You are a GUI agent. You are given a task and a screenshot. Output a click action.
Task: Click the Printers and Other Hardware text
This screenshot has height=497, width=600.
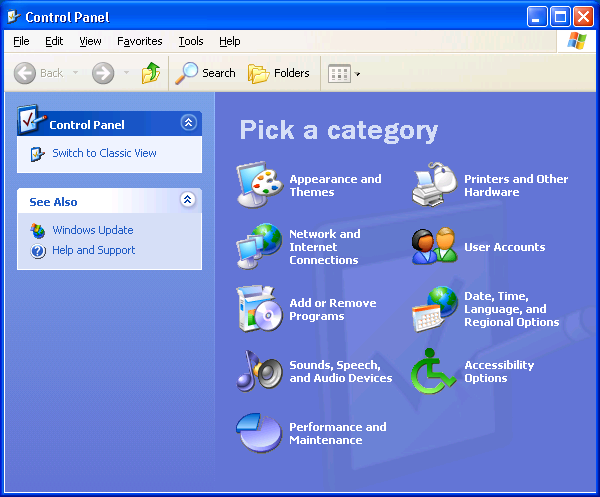(516, 186)
